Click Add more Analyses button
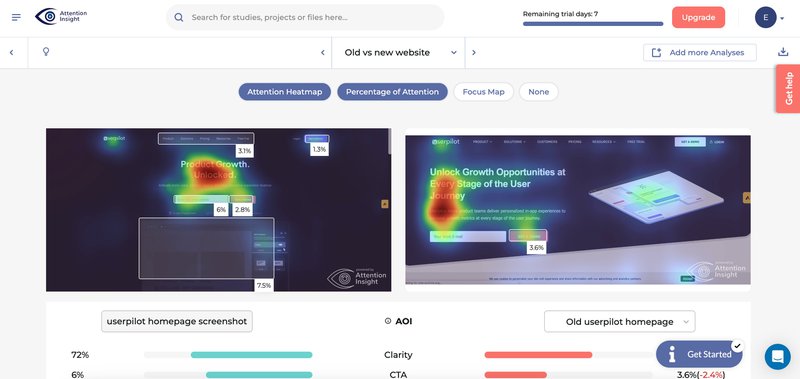 (699, 53)
